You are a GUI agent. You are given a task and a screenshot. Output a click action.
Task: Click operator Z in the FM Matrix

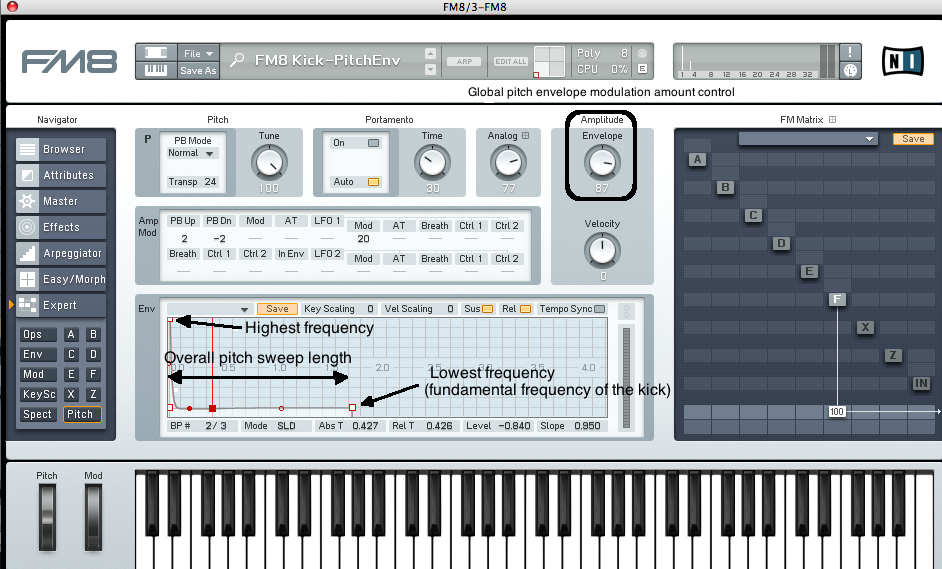[893, 355]
